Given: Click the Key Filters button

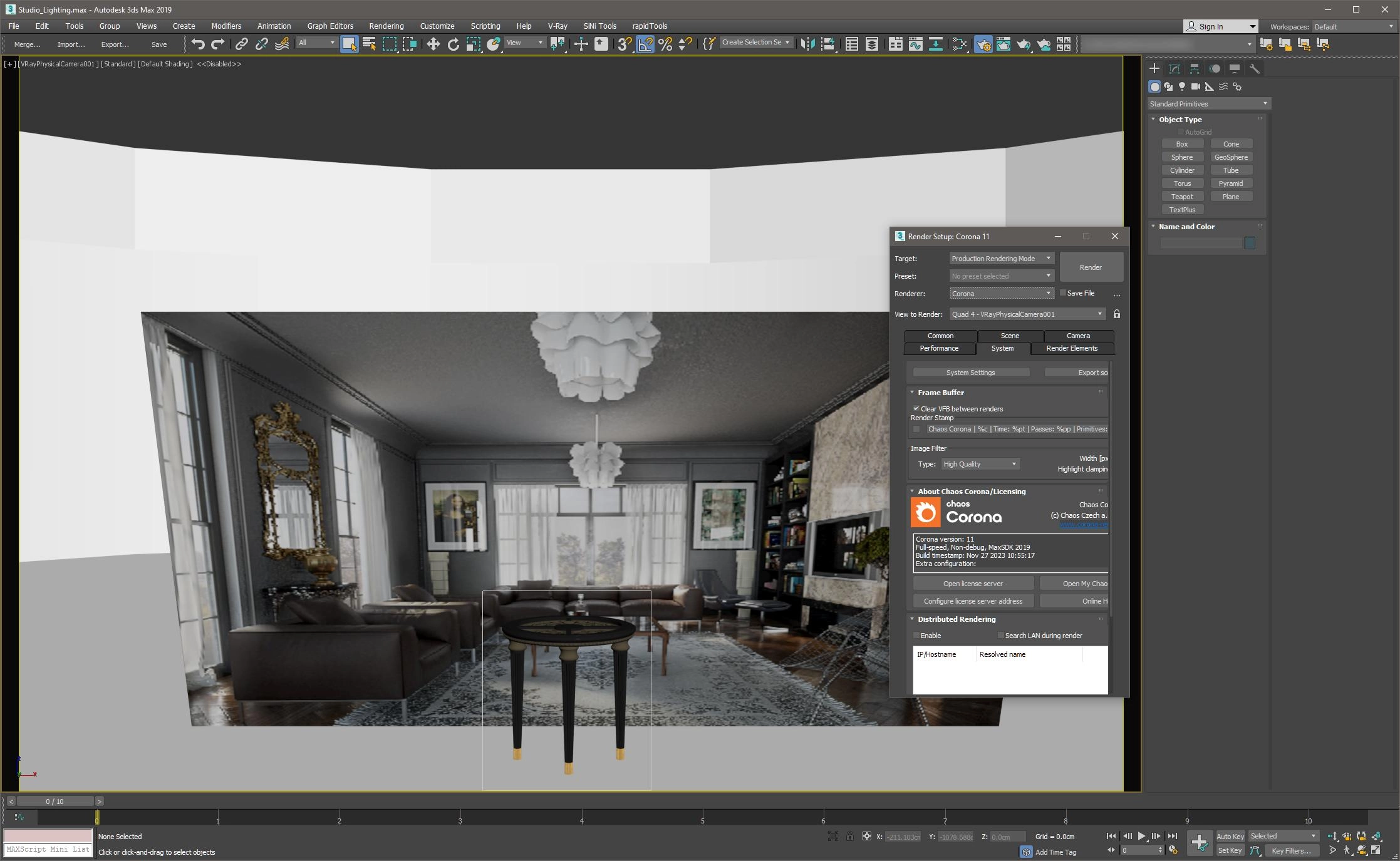Looking at the screenshot, I should [1291, 850].
